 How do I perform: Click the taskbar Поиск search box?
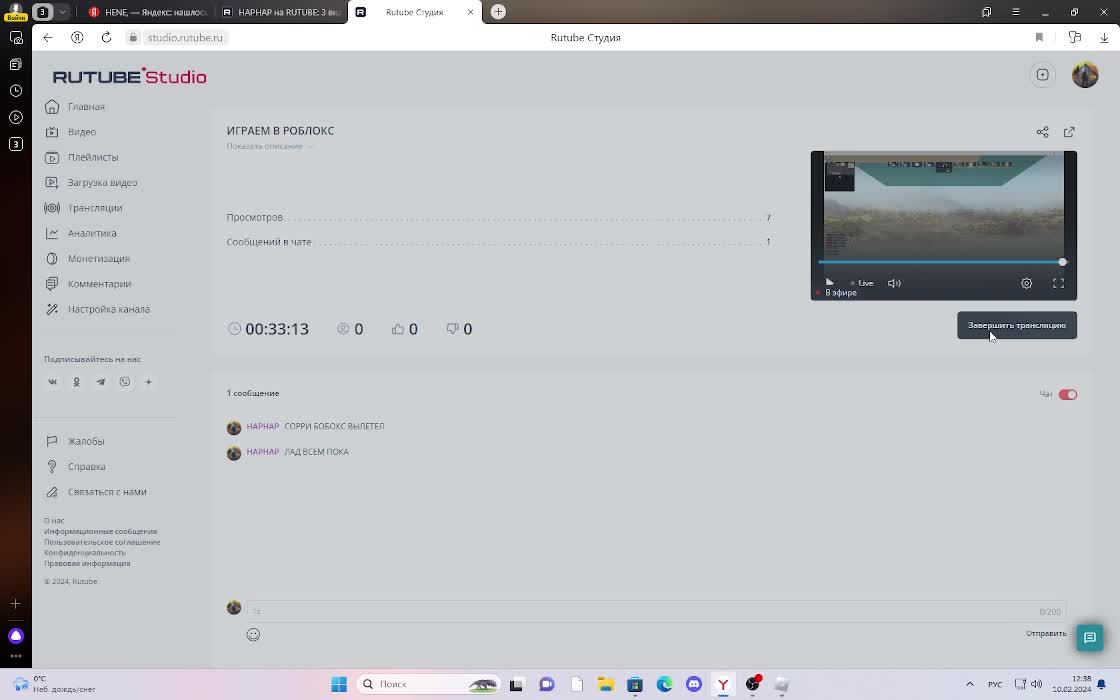point(428,684)
